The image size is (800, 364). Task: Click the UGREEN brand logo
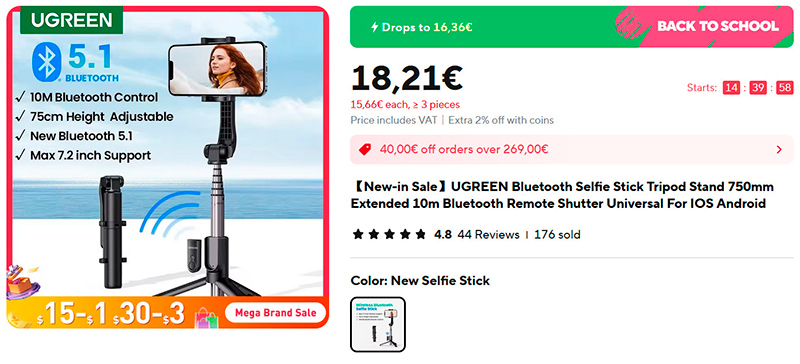(x=71, y=20)
